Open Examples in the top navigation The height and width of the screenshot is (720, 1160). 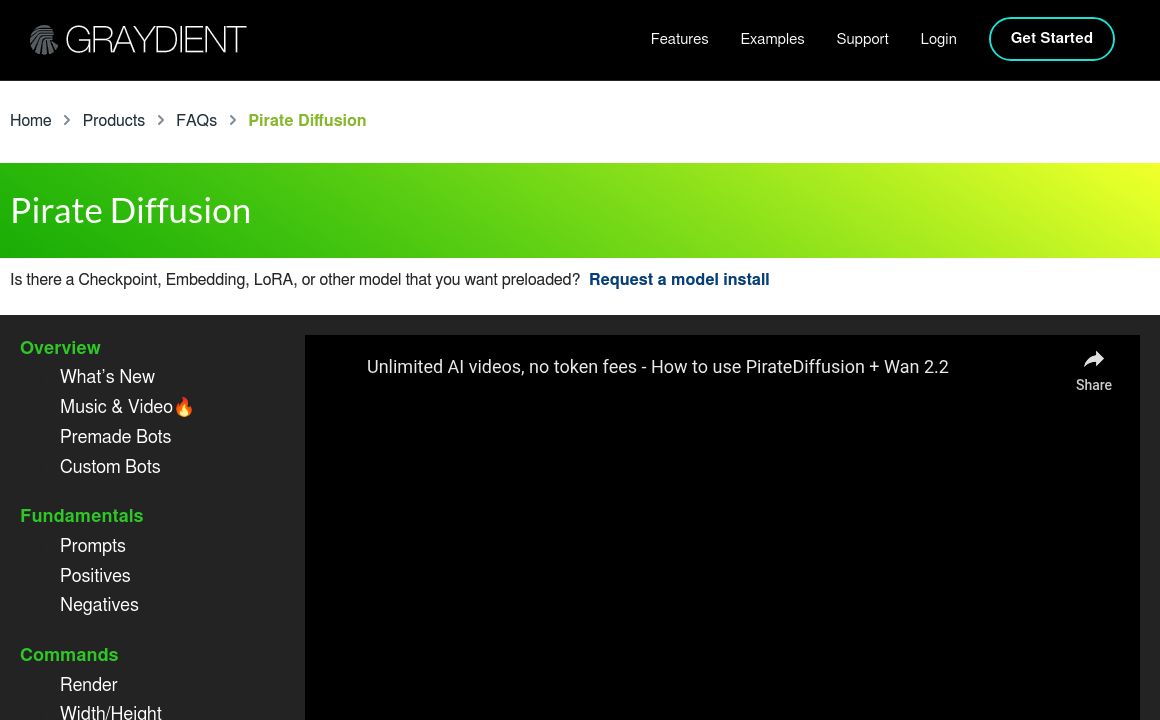[772, 39]
